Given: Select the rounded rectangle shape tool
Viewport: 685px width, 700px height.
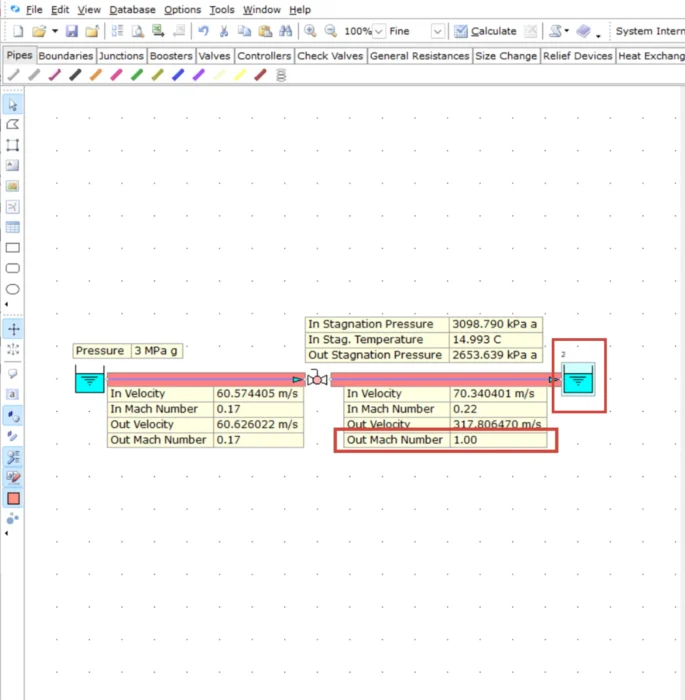Looking at the screenshot, I should [x=13, y=268].
